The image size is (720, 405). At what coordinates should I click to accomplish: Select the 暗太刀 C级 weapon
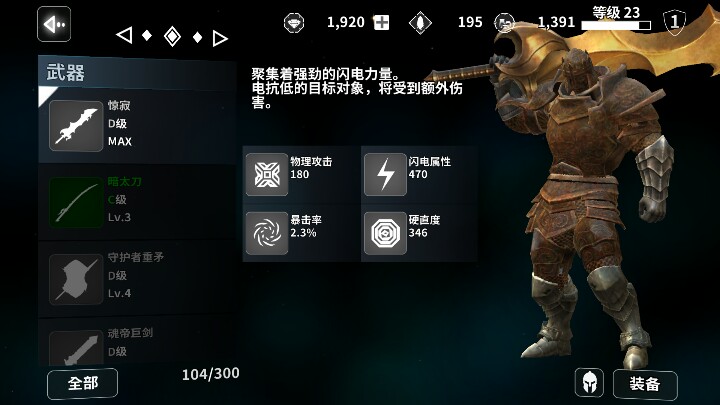coord(137,201)
